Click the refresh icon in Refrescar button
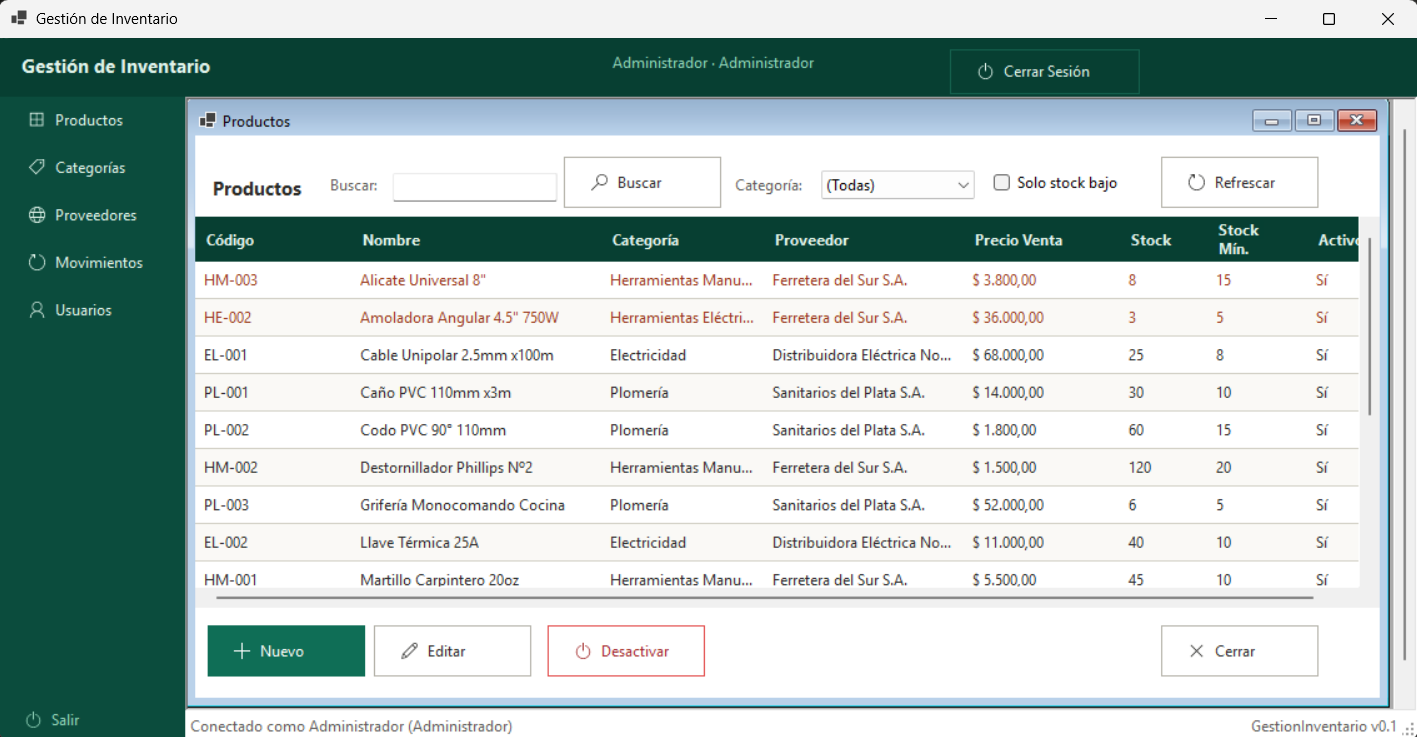Image resolution: width=1417 pixels, height=737 pixels. 1196,183
